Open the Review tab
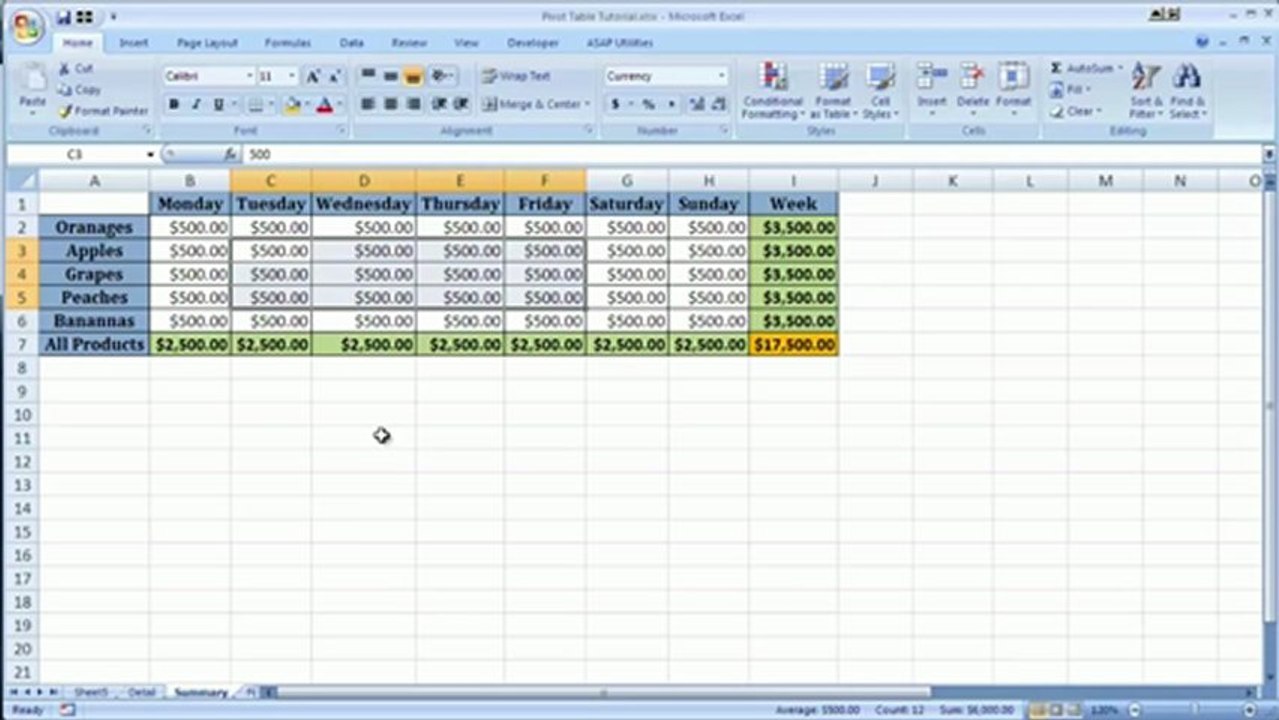1279x720 pixels. (x=409, y=43)
